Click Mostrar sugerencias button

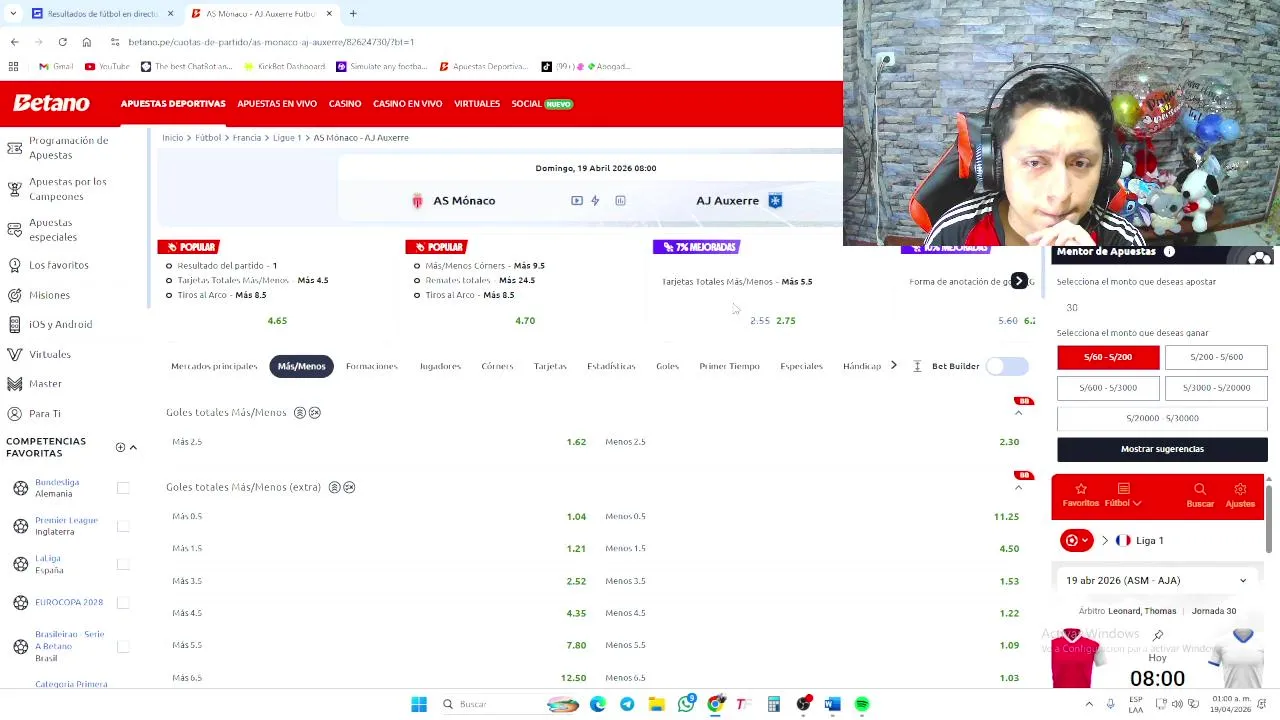point(1162,449)
